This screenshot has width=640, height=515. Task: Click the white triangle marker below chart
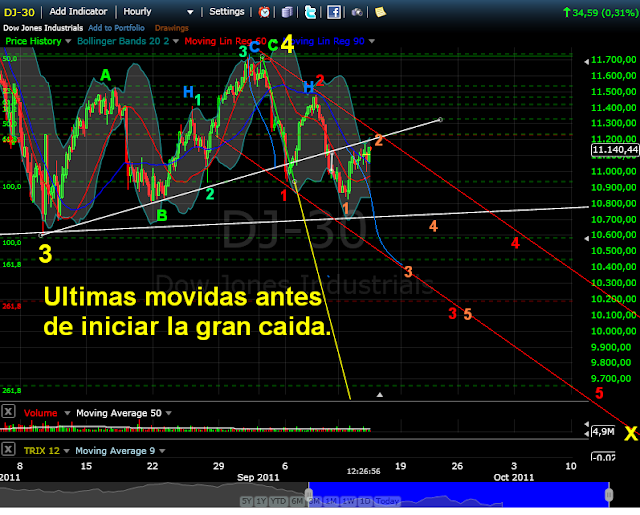(x=380, y=395)
